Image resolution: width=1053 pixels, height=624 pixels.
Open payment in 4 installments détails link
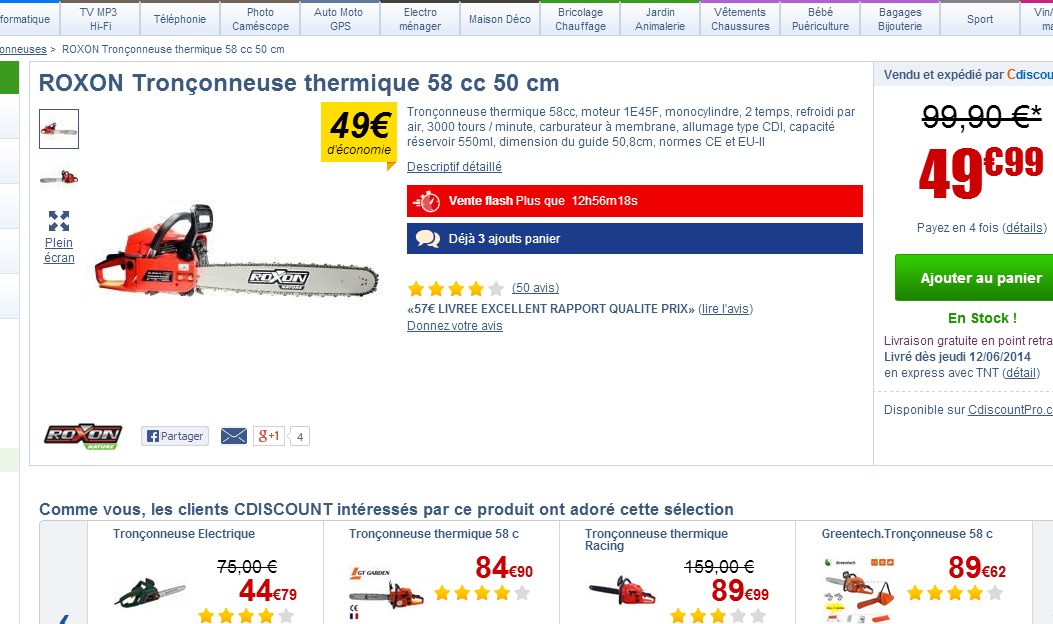[x=1025, y=228]
